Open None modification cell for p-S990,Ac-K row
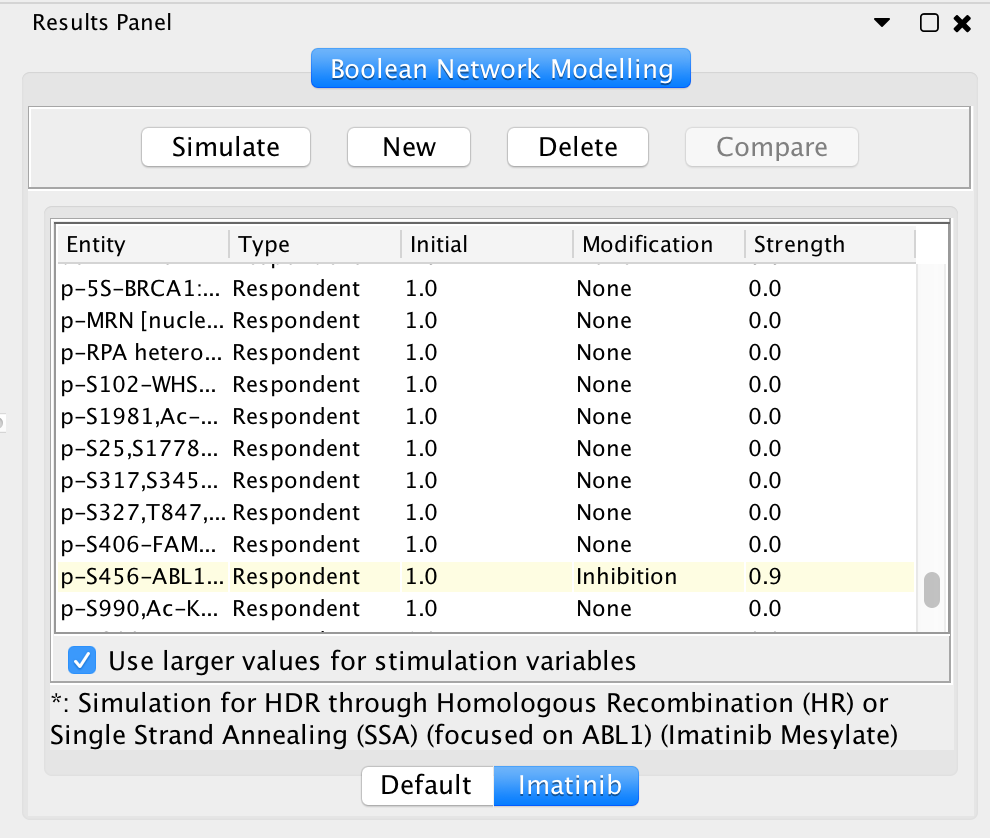Viewport: 990px width, 838px height. coord(658,609)
